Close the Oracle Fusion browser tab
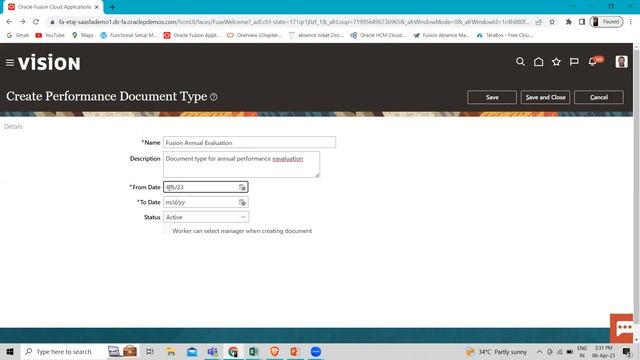Viewport: 640px width, 360px height. click(x=97, y=7)
